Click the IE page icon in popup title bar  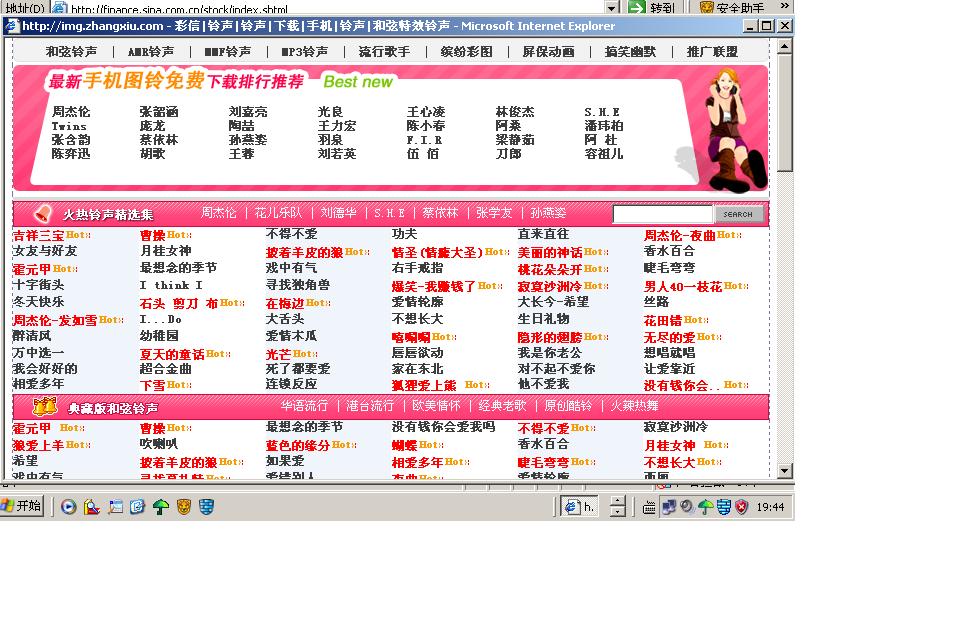point(12,26)
